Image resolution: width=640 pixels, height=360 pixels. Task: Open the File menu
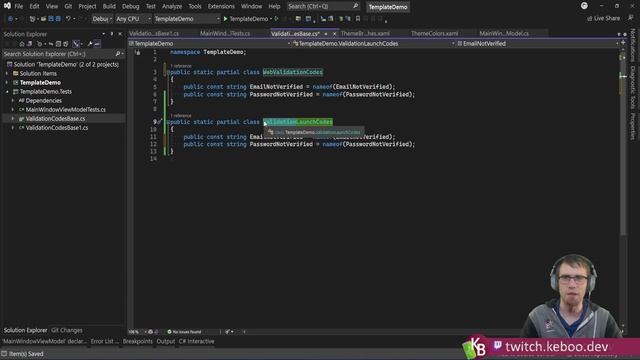pos(19,7)
